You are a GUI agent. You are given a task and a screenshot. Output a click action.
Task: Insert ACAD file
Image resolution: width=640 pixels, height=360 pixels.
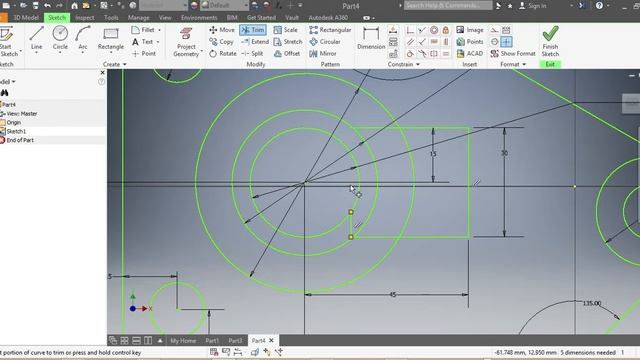pos(470,53)
